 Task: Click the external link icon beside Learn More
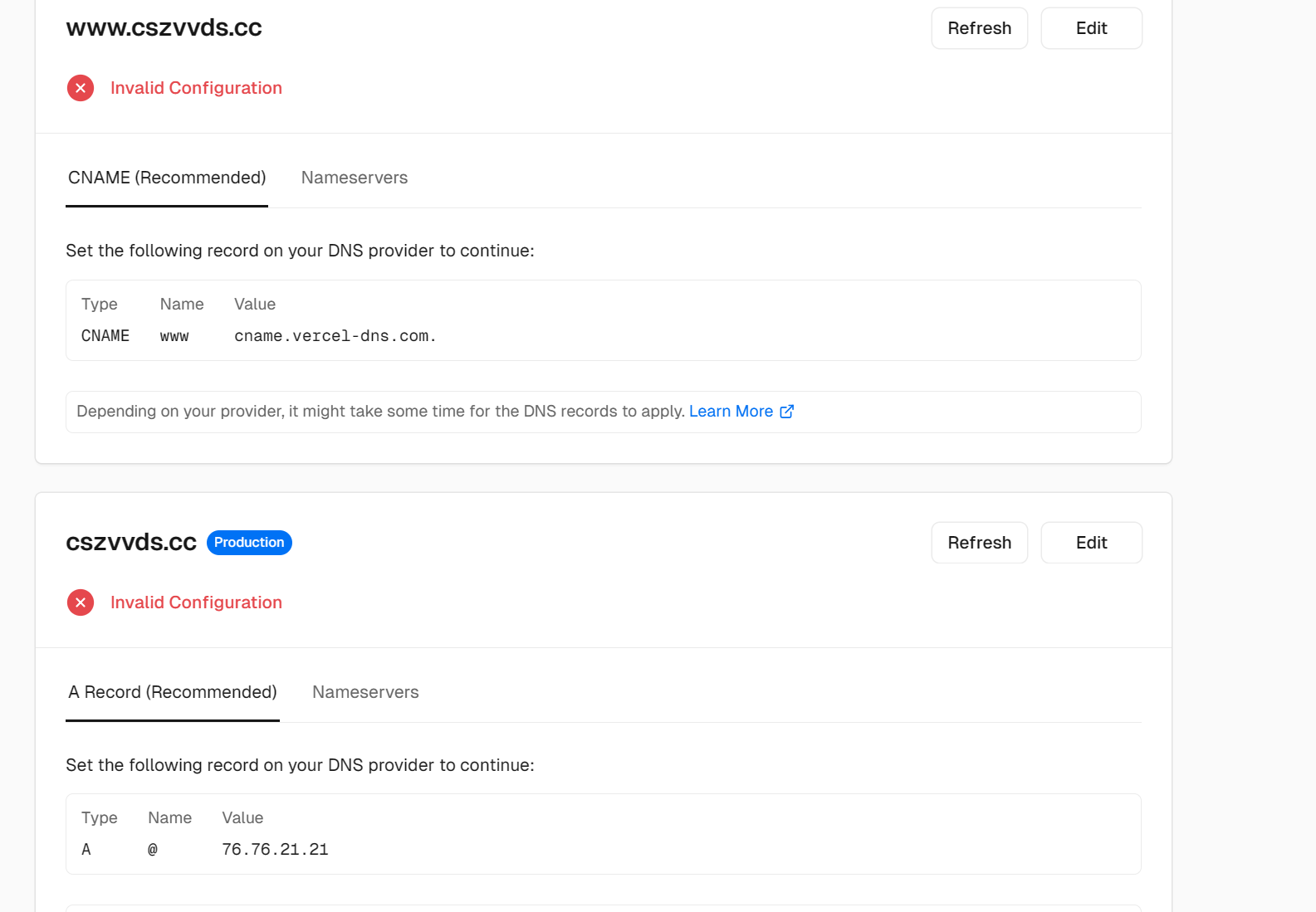pyautogui.click(x=787, y=412)
